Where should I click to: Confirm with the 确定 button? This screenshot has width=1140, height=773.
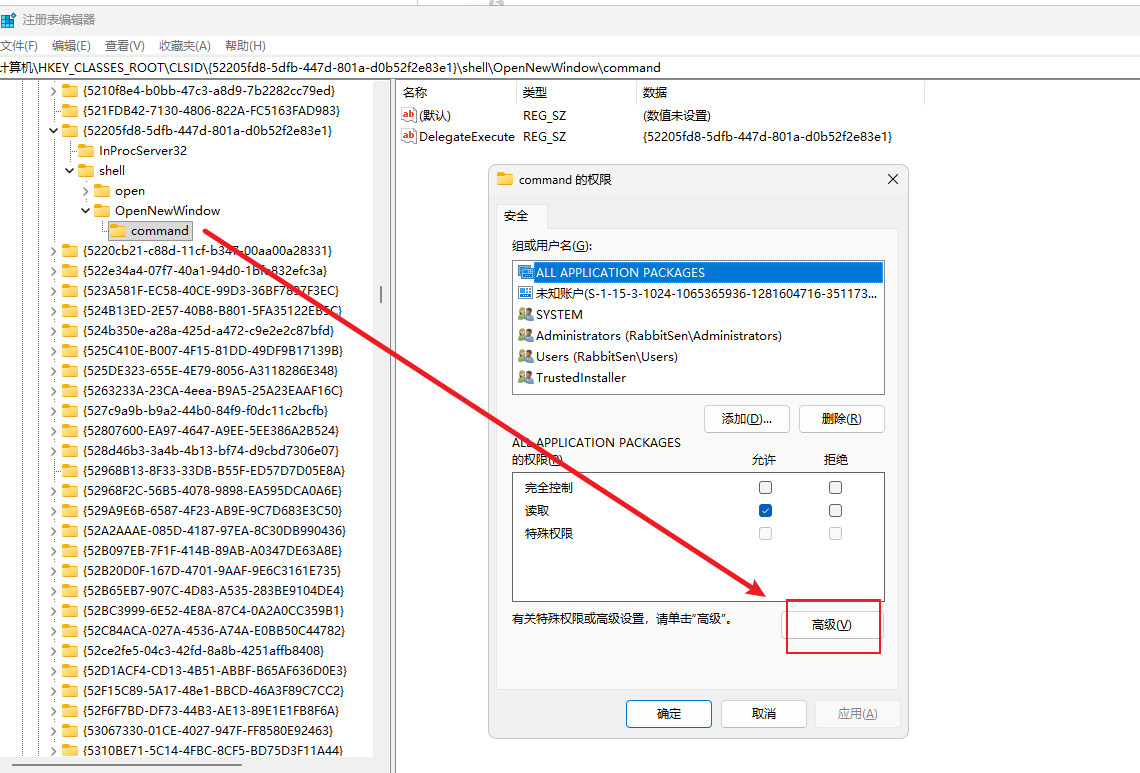669,714
